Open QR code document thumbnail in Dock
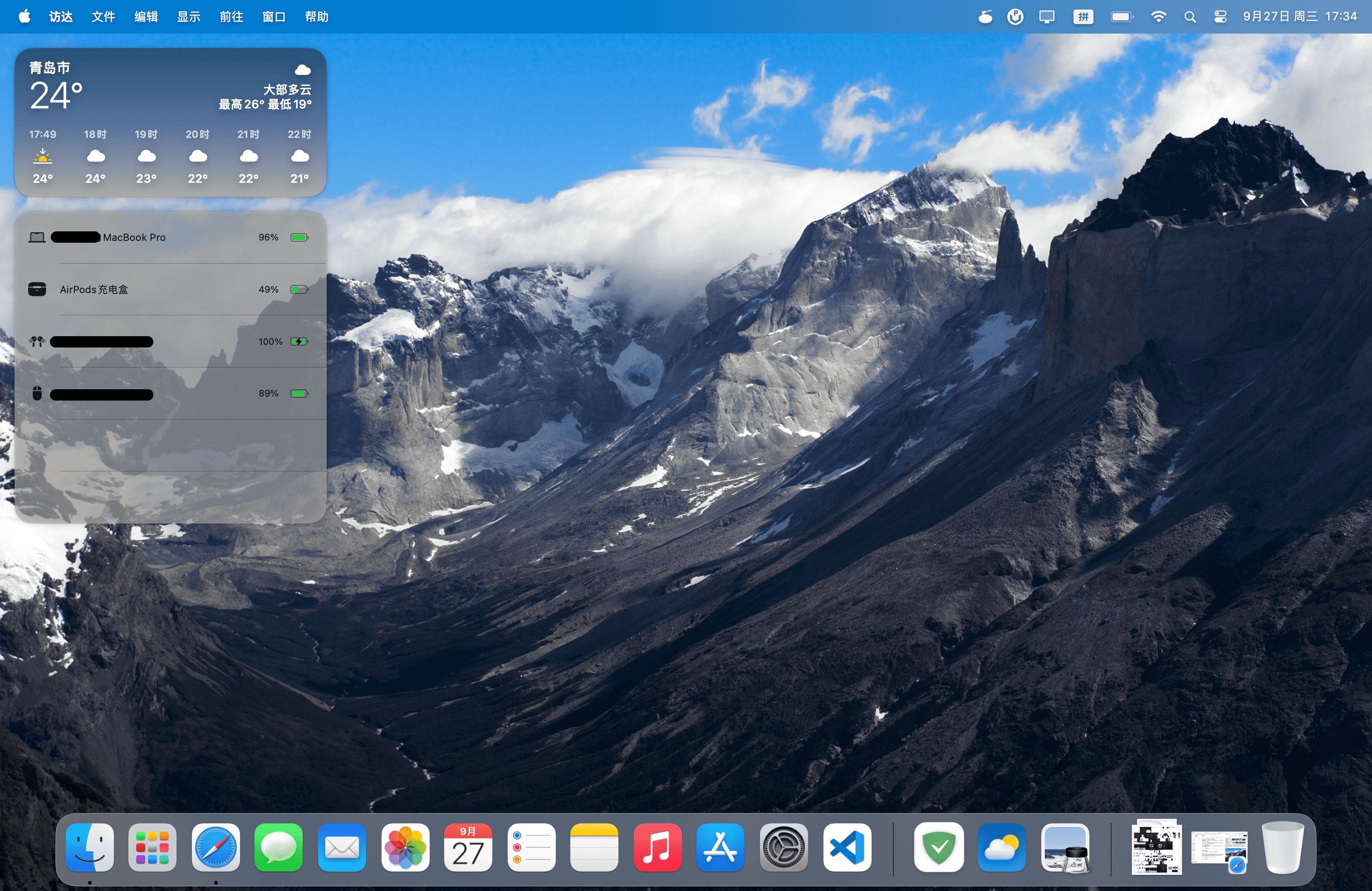This screenshot has width=1372, height=891. [x=1156, y=847]
